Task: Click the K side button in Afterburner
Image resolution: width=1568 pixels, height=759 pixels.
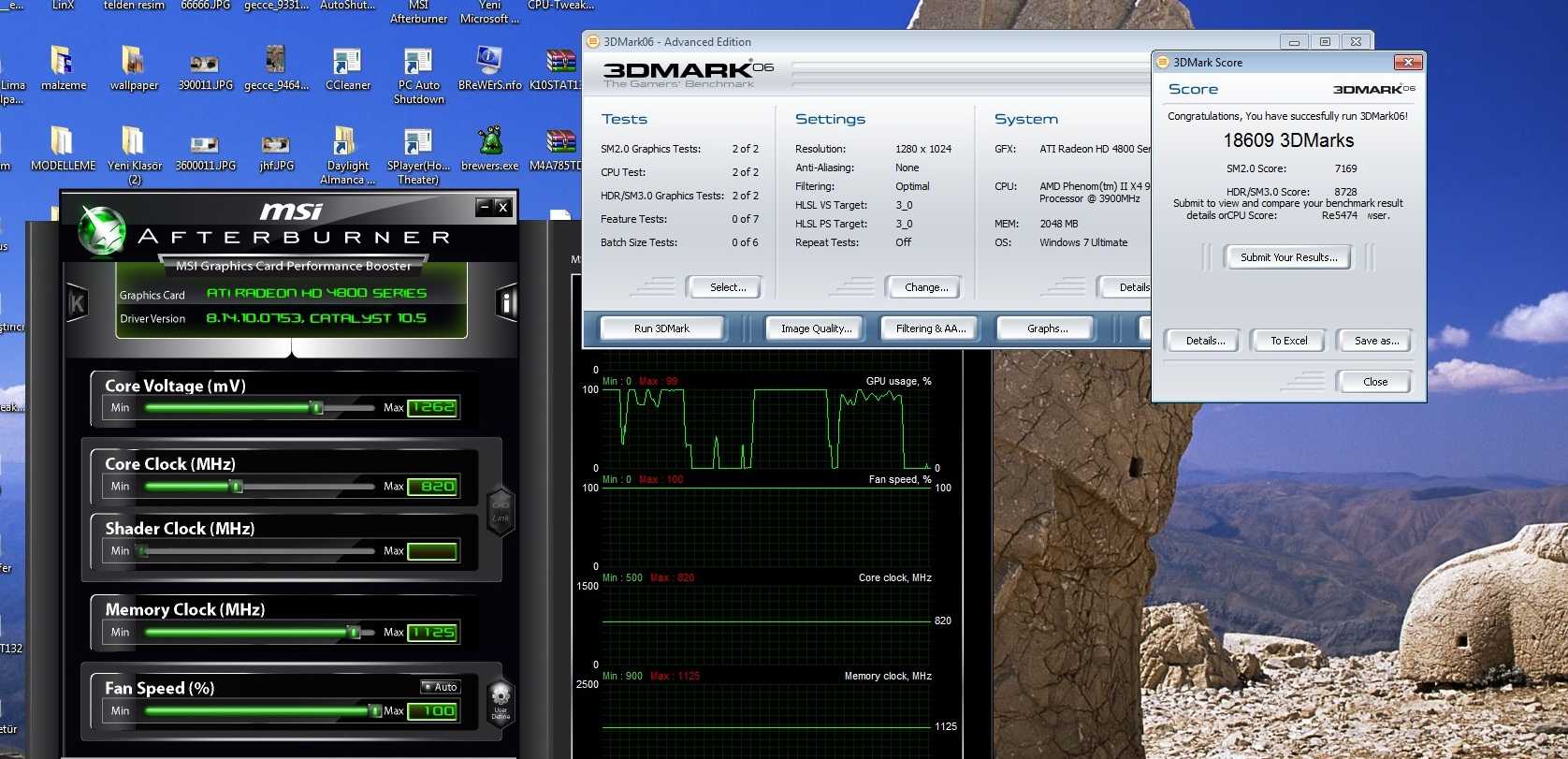Action: click(78, 302)
